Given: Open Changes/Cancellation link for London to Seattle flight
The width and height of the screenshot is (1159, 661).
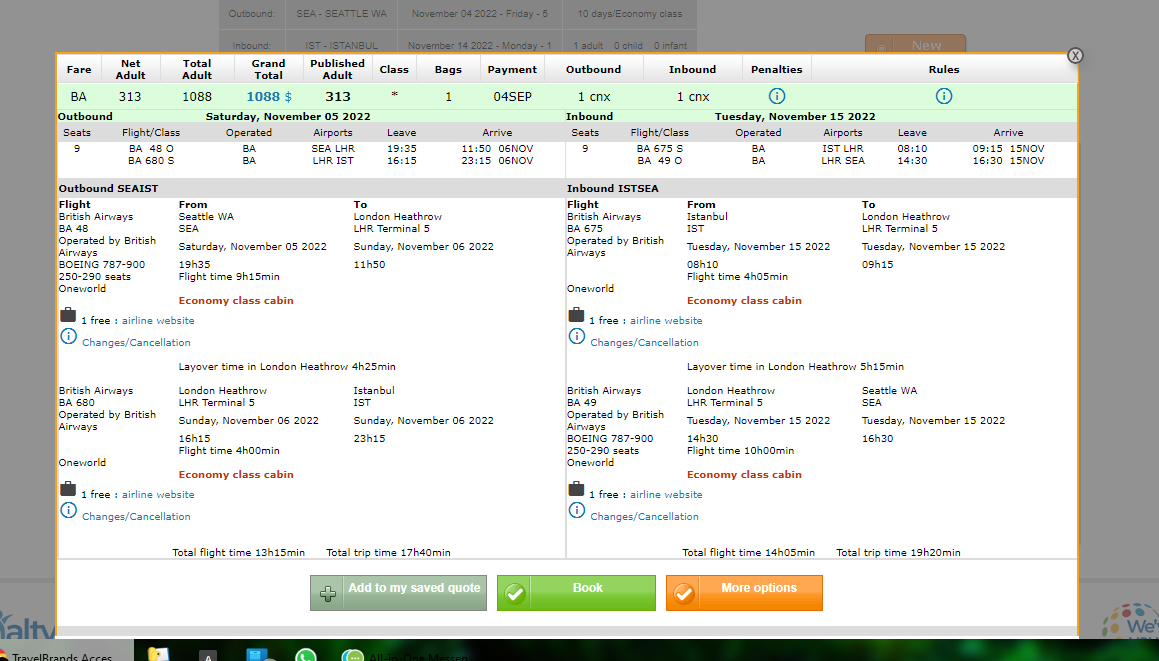Looking at the screenshot, I should tap(644, 517).
